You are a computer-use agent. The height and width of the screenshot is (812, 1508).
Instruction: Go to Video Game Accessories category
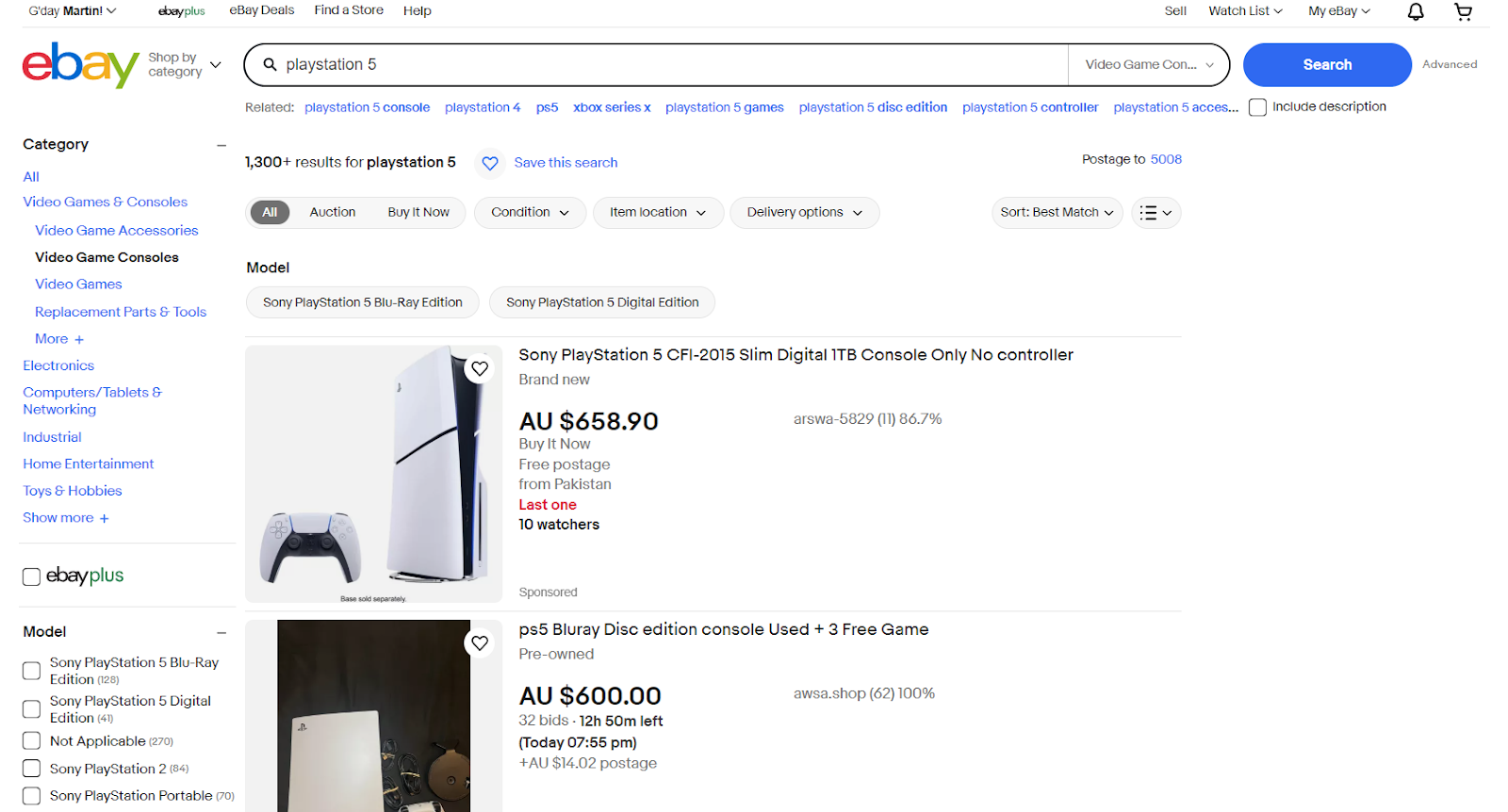[x=117, y=231]
